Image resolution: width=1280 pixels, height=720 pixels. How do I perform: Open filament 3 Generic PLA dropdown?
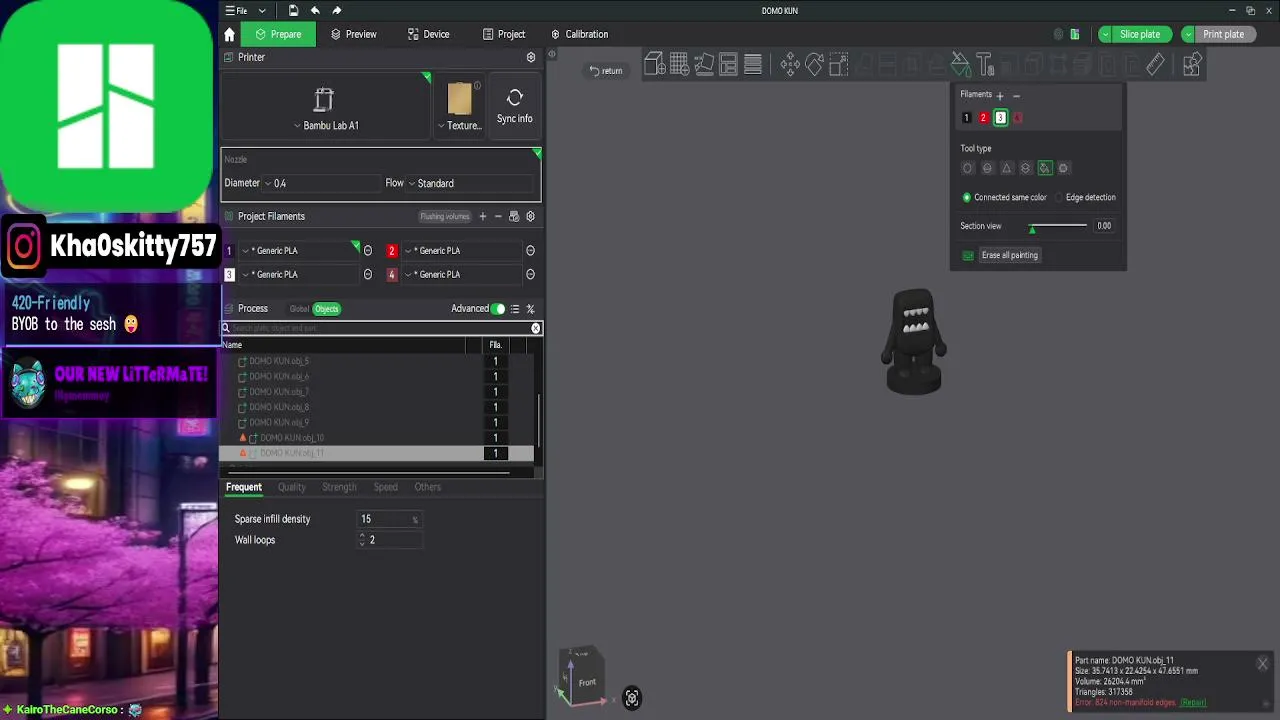(x=298, y=274)
